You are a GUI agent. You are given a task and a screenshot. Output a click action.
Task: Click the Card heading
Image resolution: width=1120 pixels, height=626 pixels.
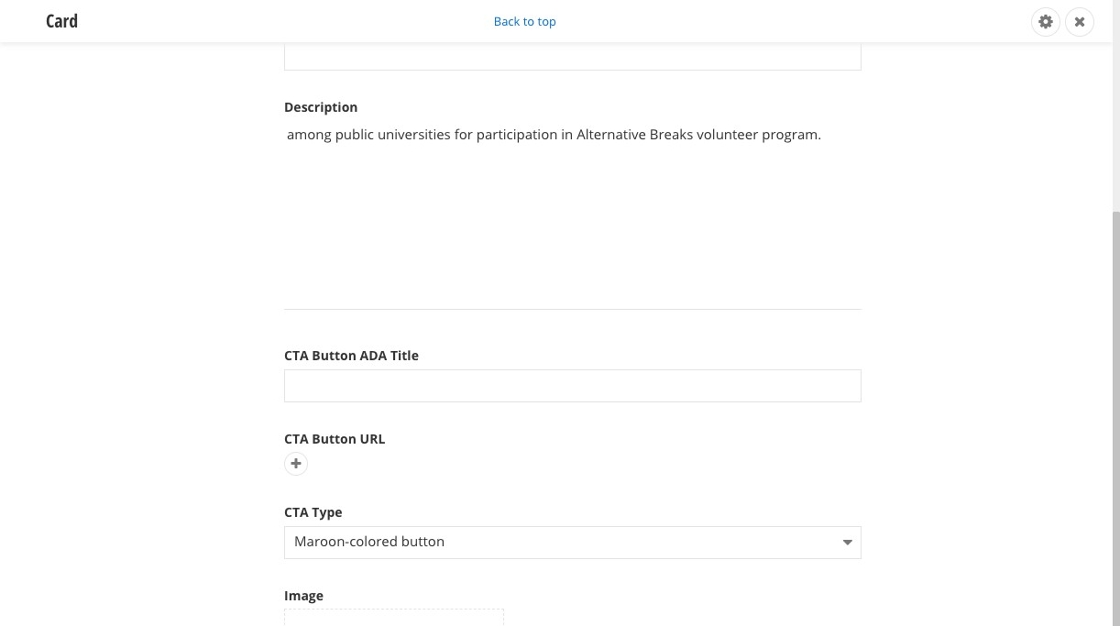(x=62, y=21)
